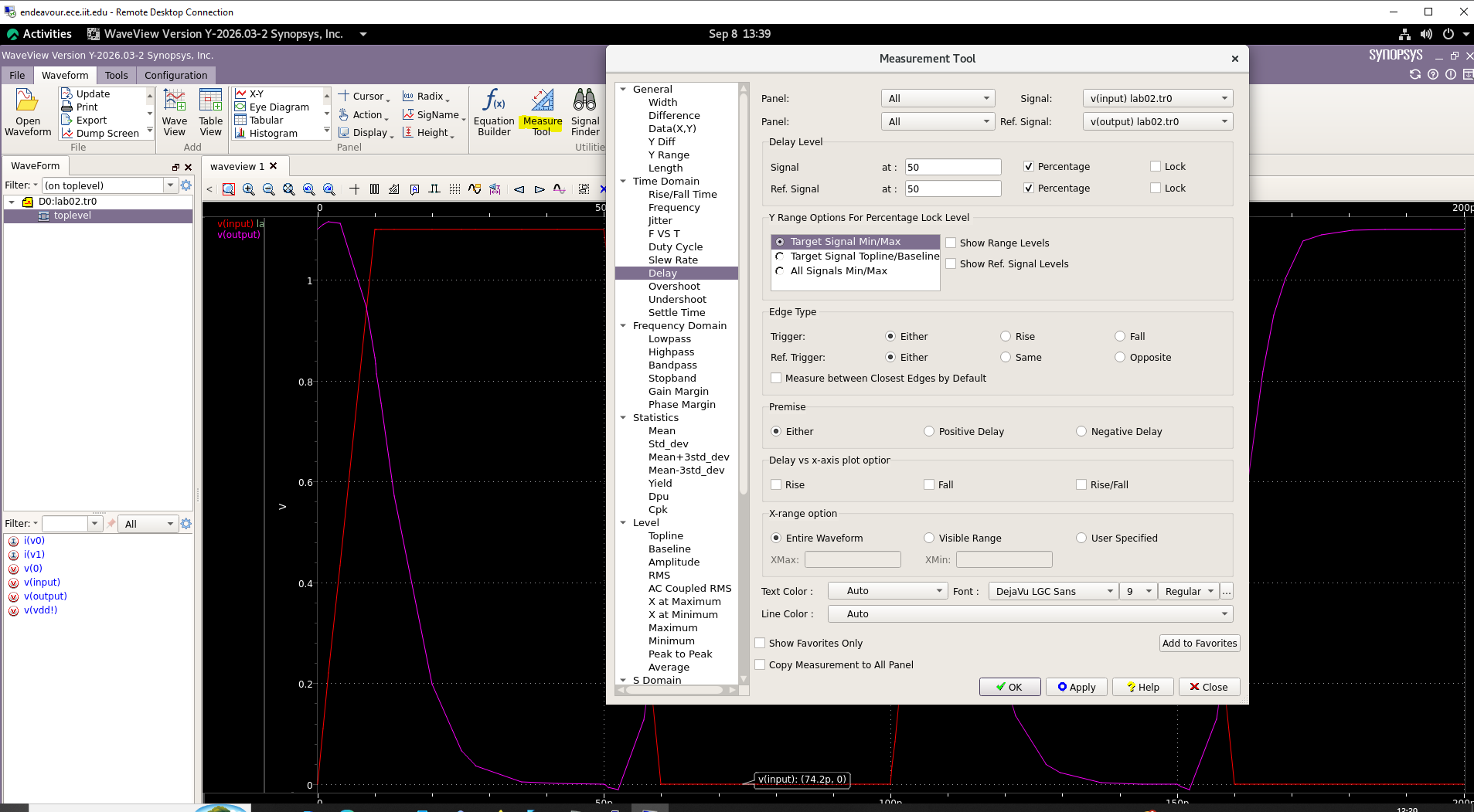
Task: Select Slew Rate measurement
Action: 672,260
